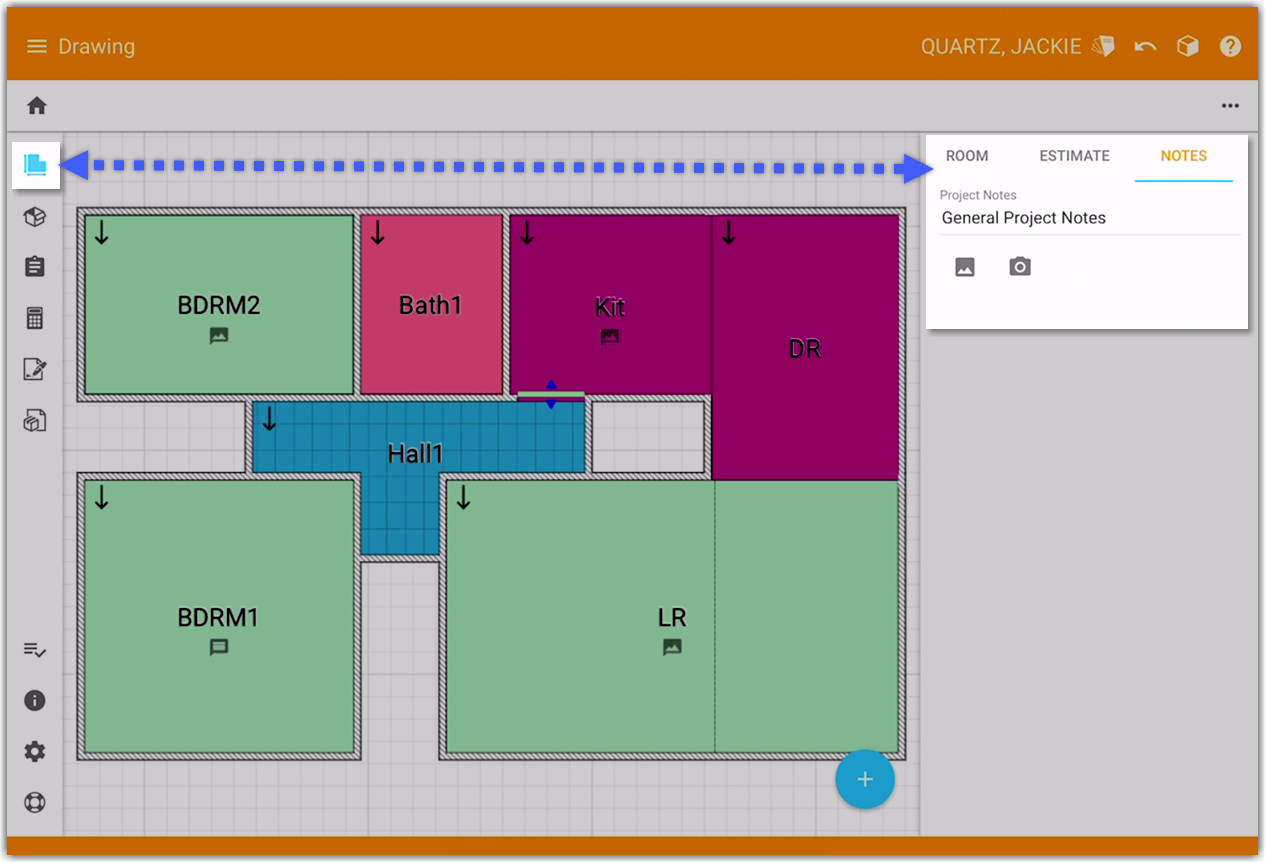Switch to the ROOM tab

click(x=967, y=156)
